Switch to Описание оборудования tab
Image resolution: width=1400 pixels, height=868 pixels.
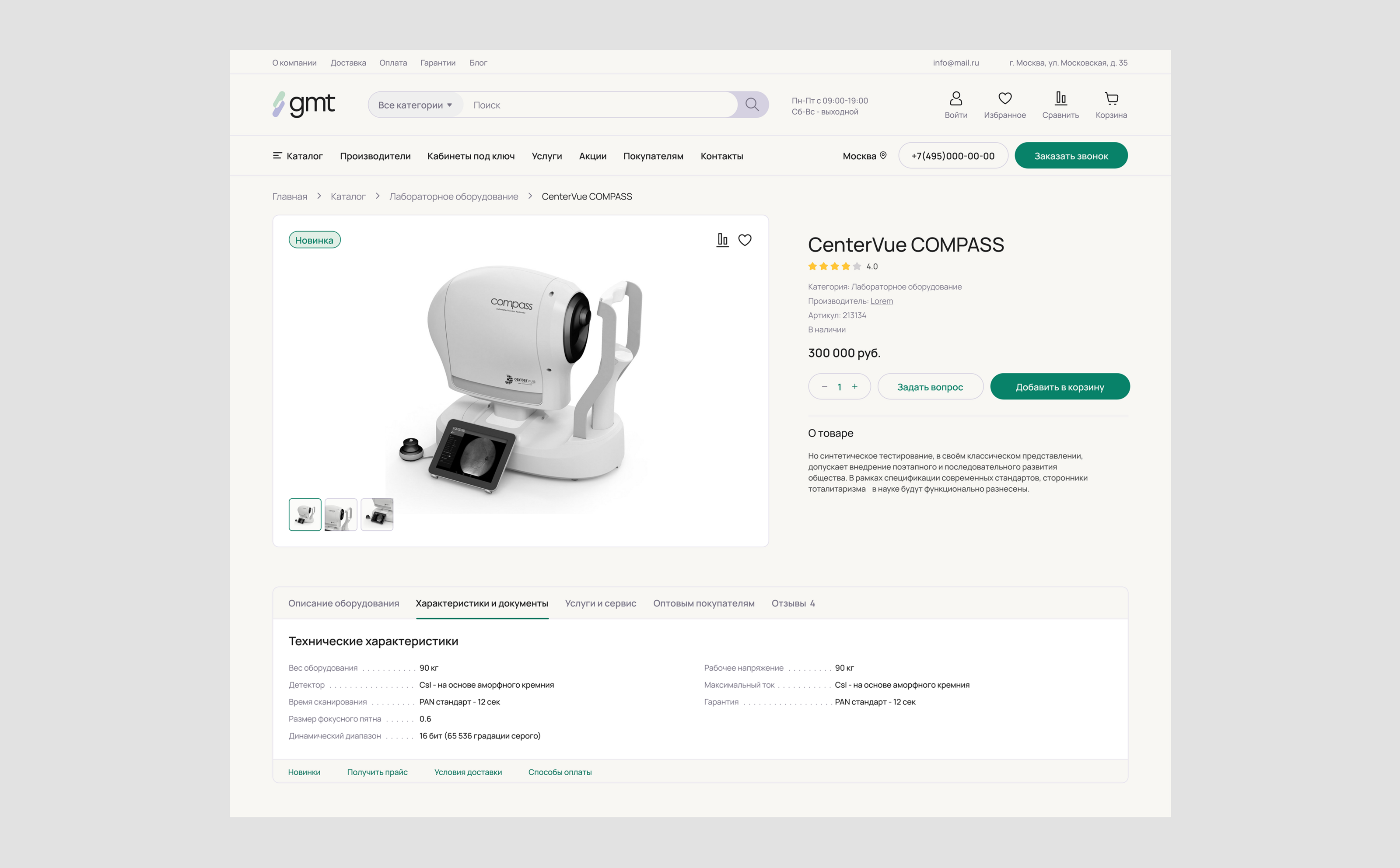[343, 603]
